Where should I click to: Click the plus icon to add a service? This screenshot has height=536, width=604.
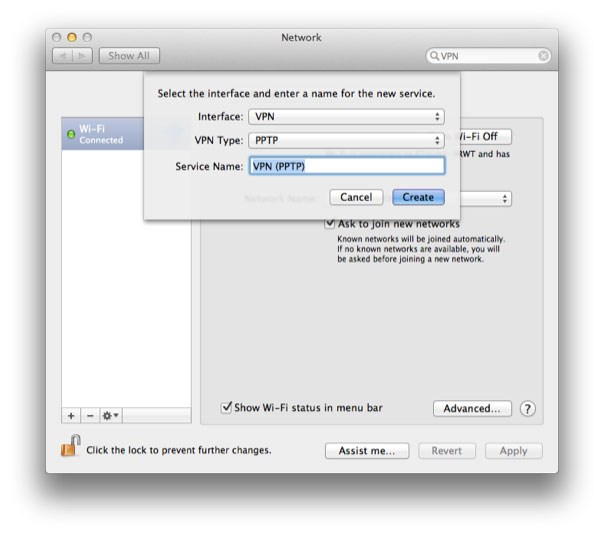(71, 416)
